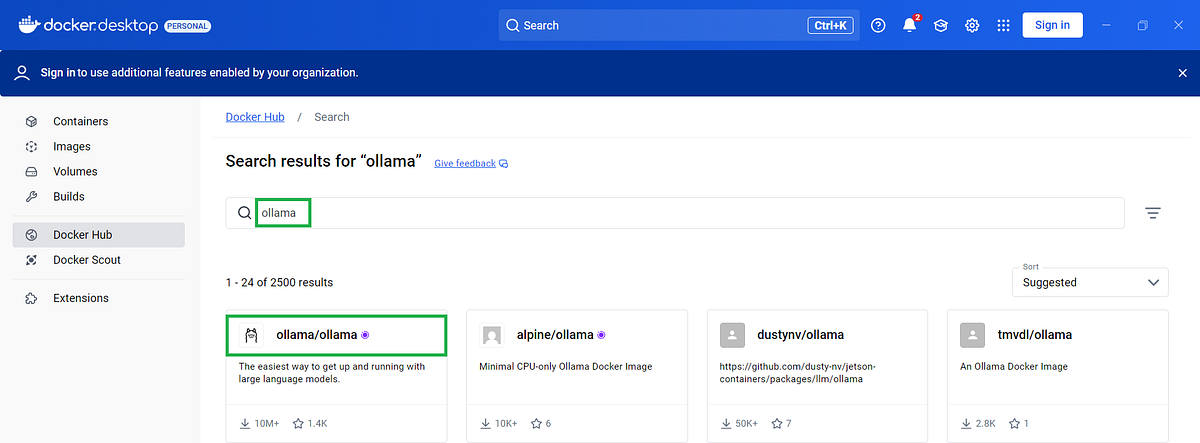The width and height of the screenshot is (1200, 443).
Task: Dismiss the sign-in banner
Action: (1182, 73)
